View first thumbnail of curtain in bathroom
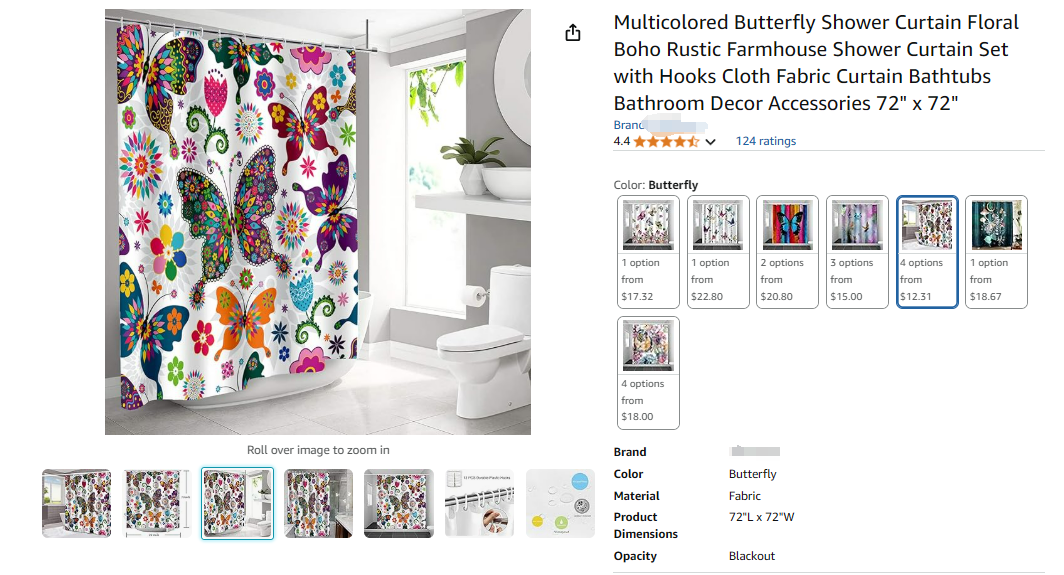Image resolution: width=1064 pixels, height=575 pixels. 77,504
